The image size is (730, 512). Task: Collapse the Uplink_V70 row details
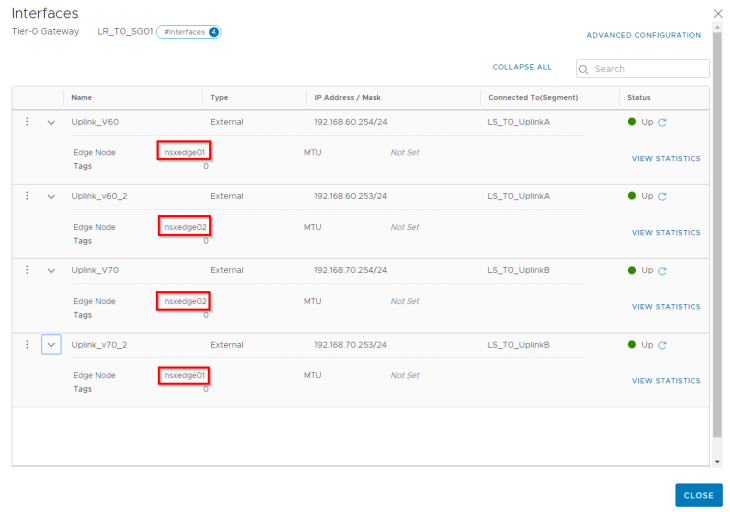[x=51, y=271]
